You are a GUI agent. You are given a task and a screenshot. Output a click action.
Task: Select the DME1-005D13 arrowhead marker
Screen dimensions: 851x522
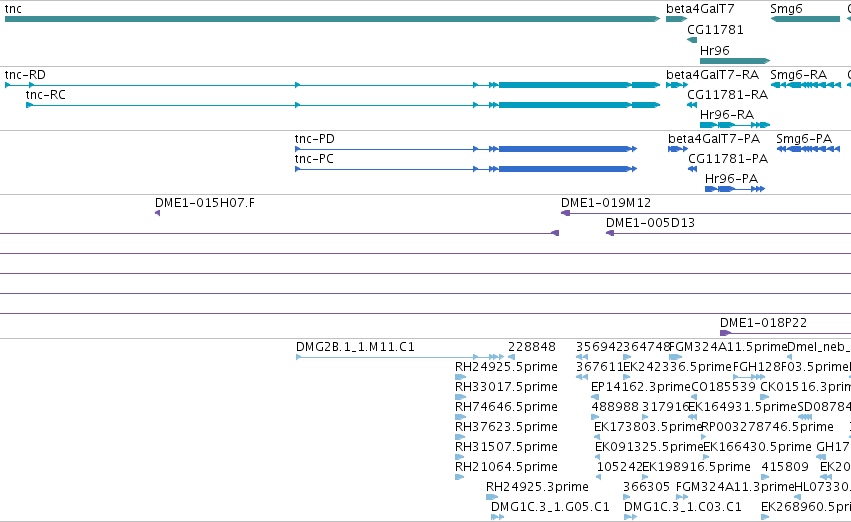(609, 233)
